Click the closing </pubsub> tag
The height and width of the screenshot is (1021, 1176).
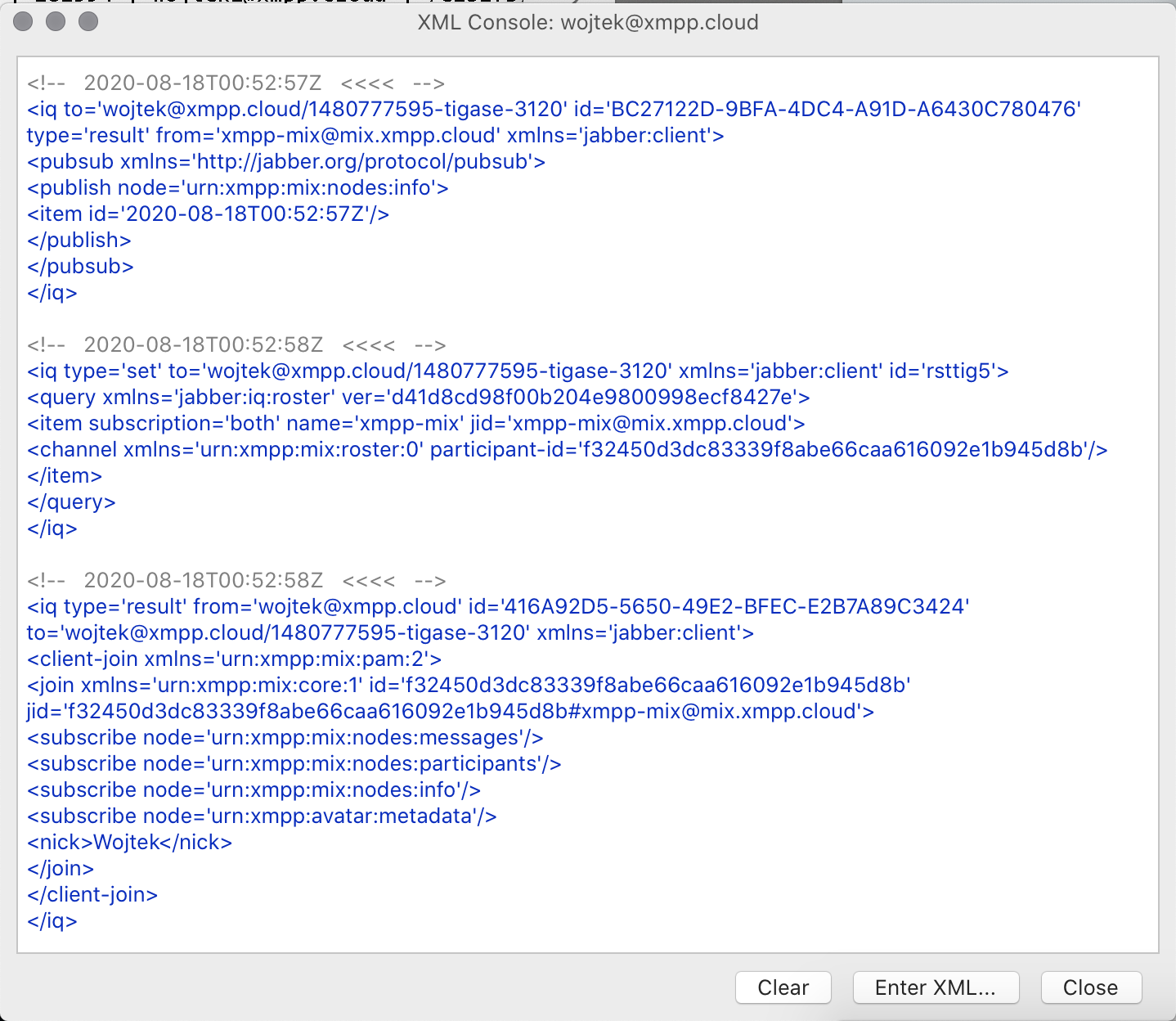click(80, 267)
